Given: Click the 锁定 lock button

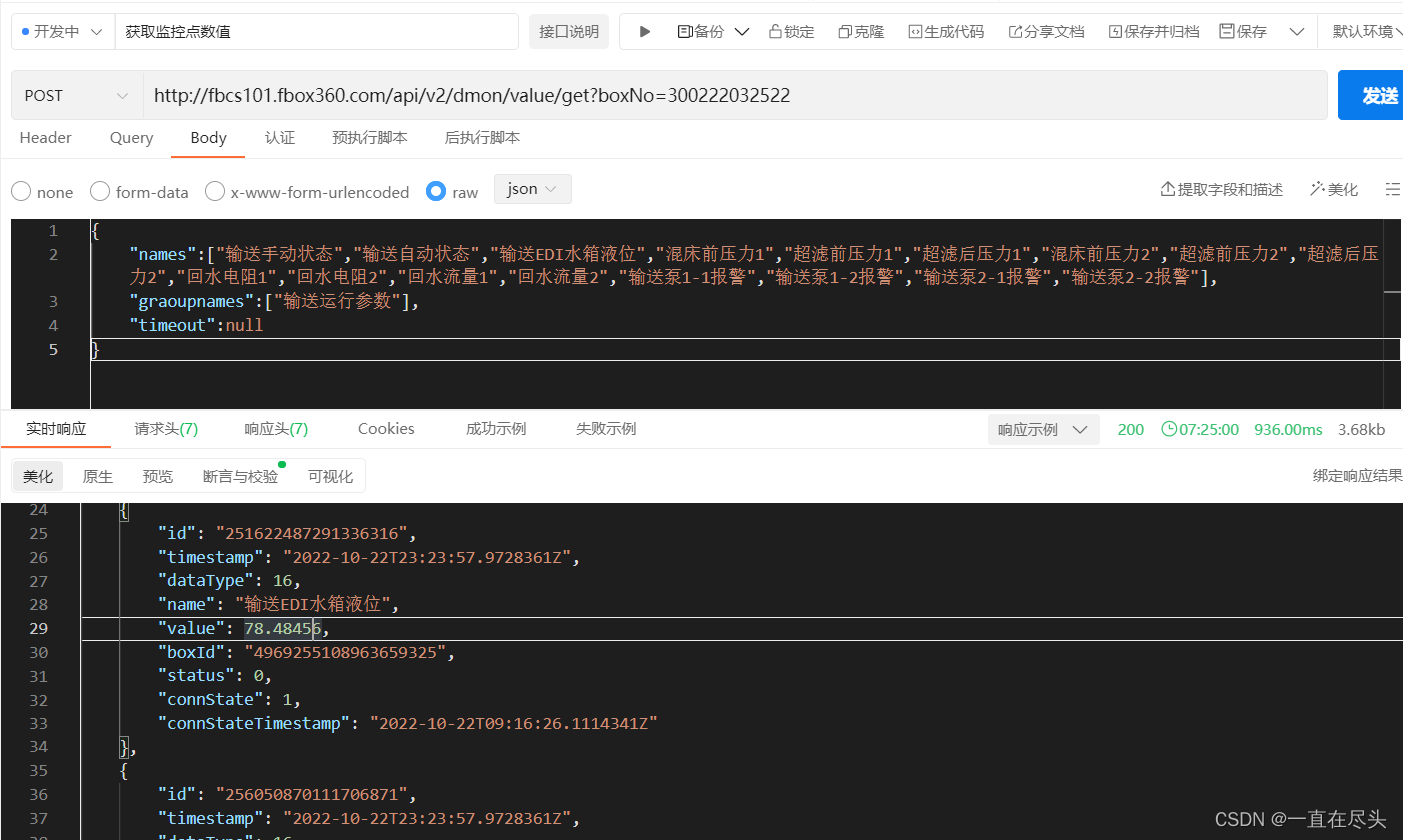Looking at the screenshot, I should coord(791,32).
